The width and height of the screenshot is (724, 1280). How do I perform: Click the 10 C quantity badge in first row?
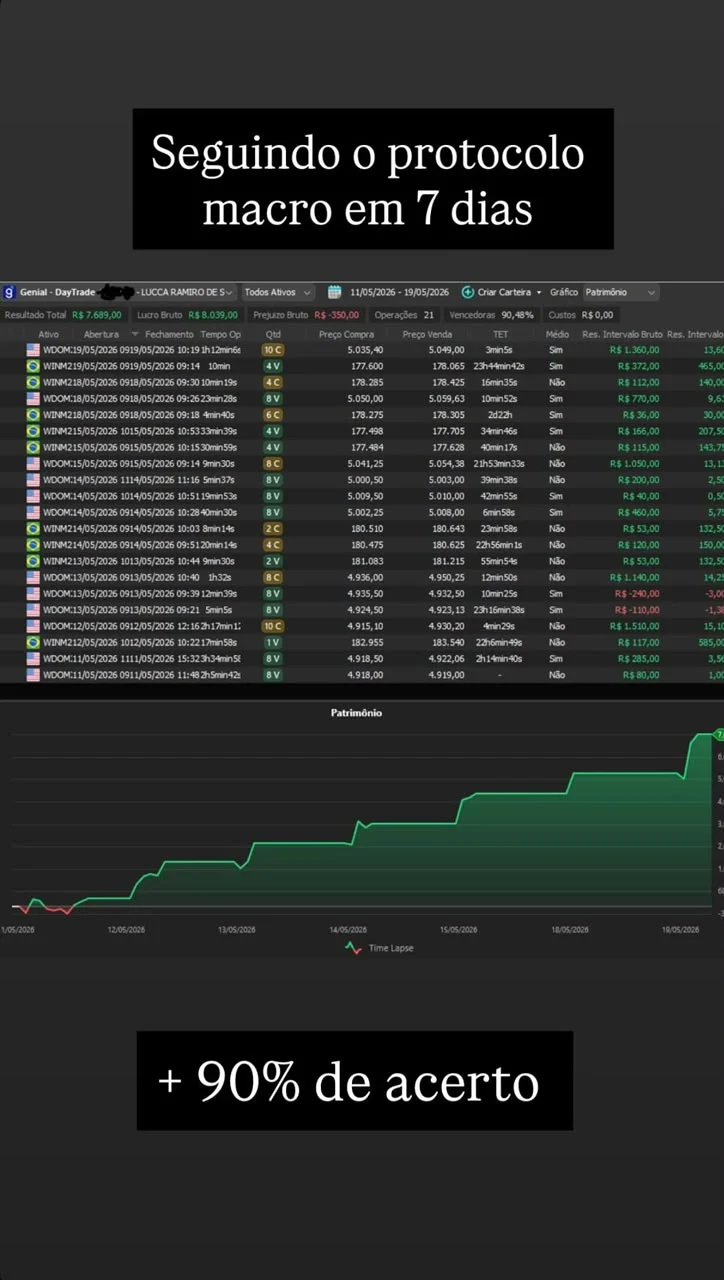tap(273, 350)
